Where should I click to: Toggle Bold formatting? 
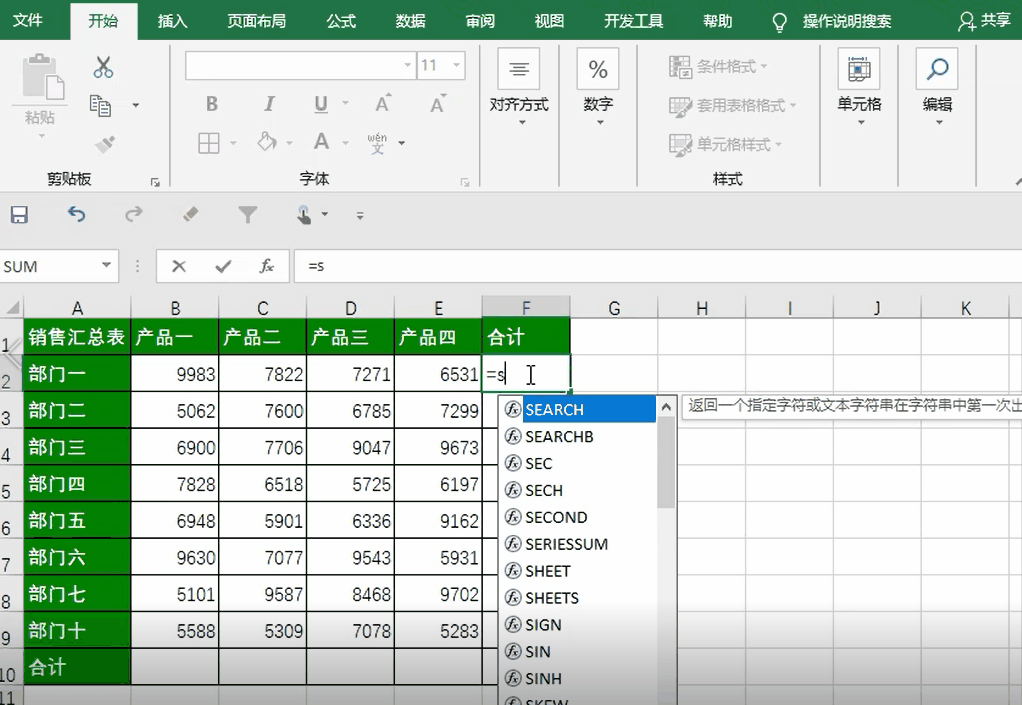click(212, 104)
